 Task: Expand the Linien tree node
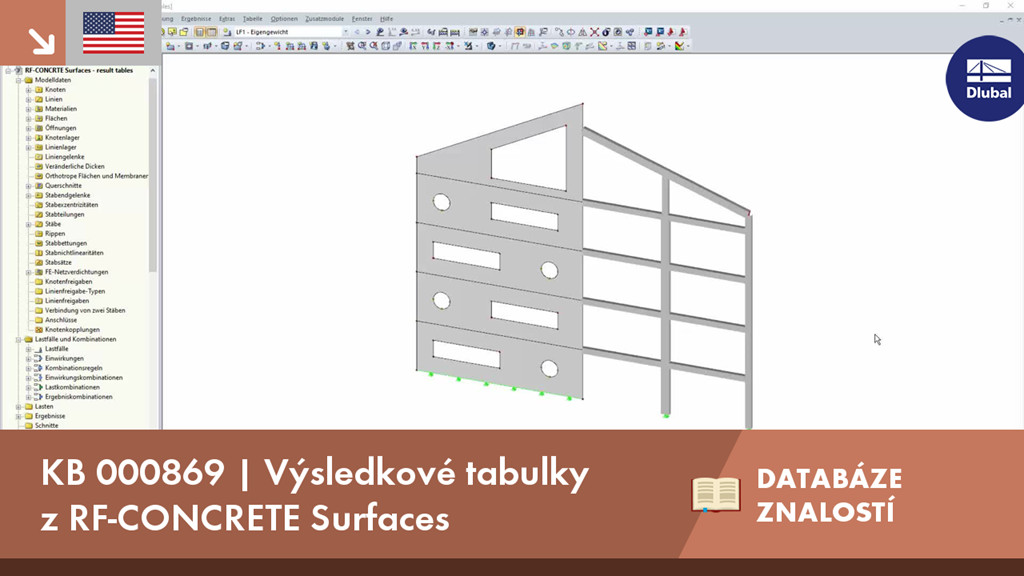tap(29, 99)
